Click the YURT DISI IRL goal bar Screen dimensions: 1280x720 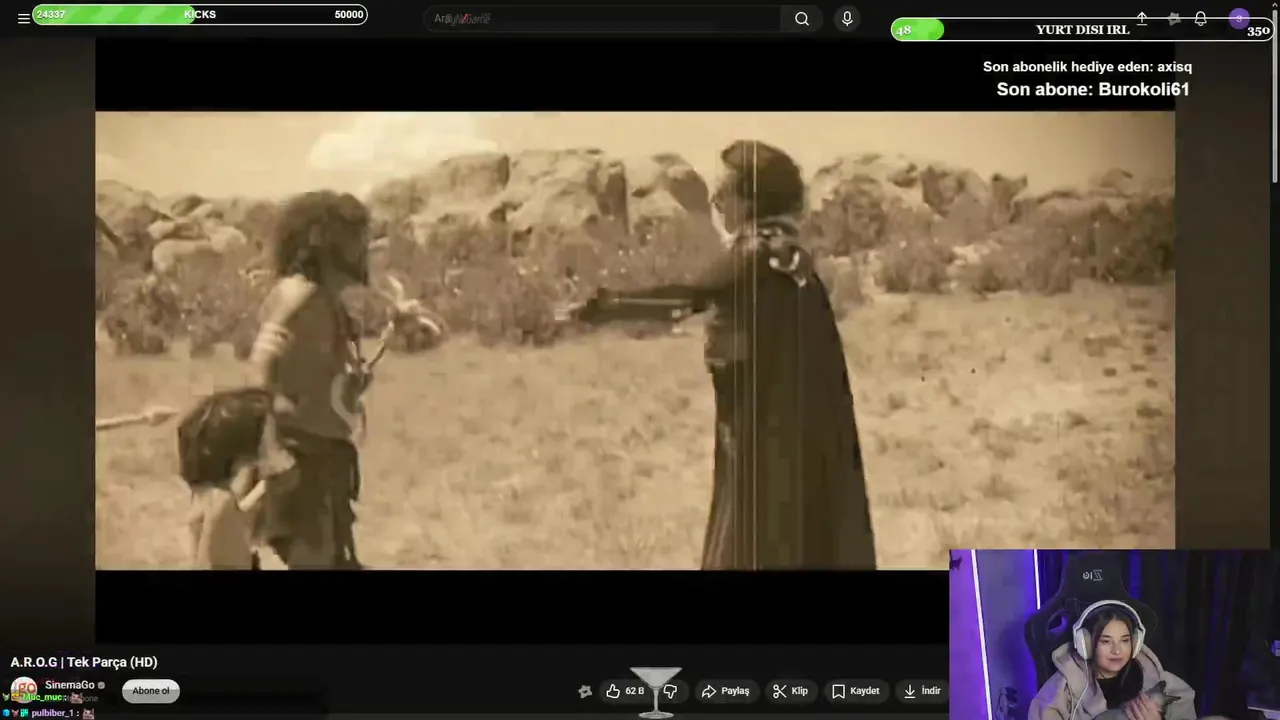(x=1082, y=30)
